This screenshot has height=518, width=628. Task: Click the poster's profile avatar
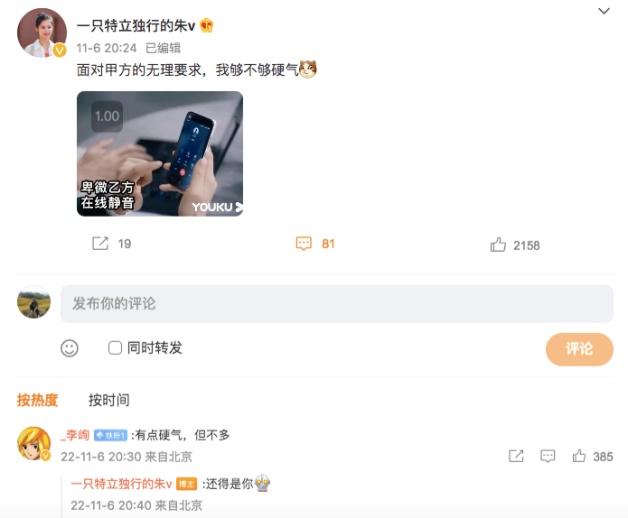coord(42,33)
